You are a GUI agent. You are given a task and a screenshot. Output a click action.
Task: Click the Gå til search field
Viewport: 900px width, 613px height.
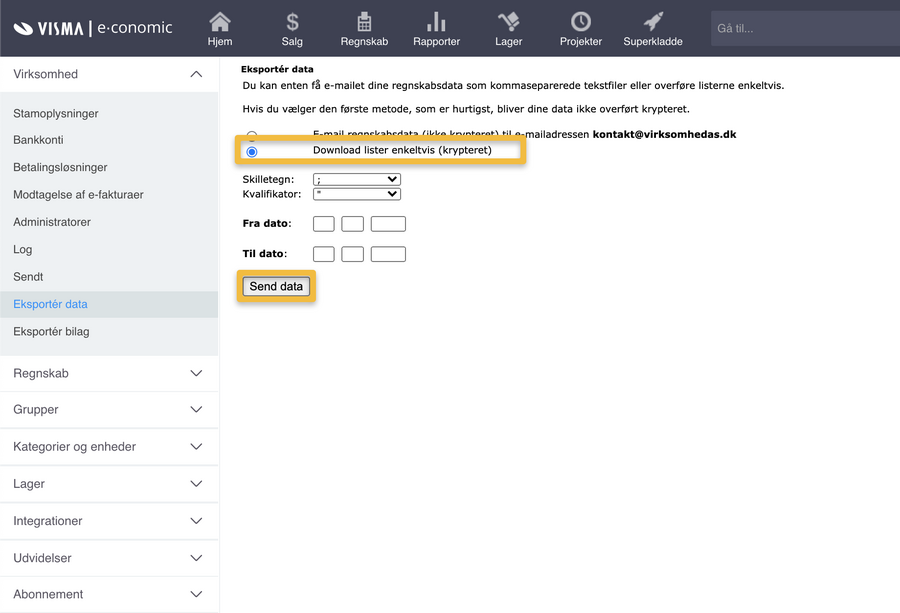(x=800, y=28)
